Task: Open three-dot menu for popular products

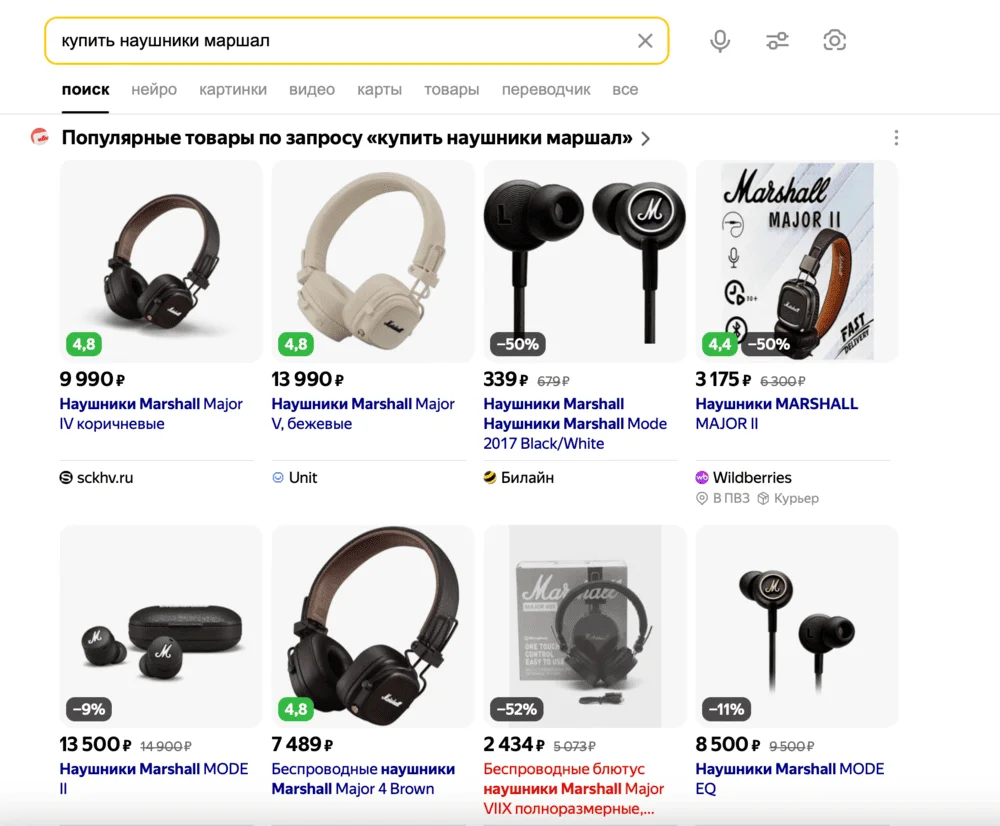Action: [x=896, y=138]
